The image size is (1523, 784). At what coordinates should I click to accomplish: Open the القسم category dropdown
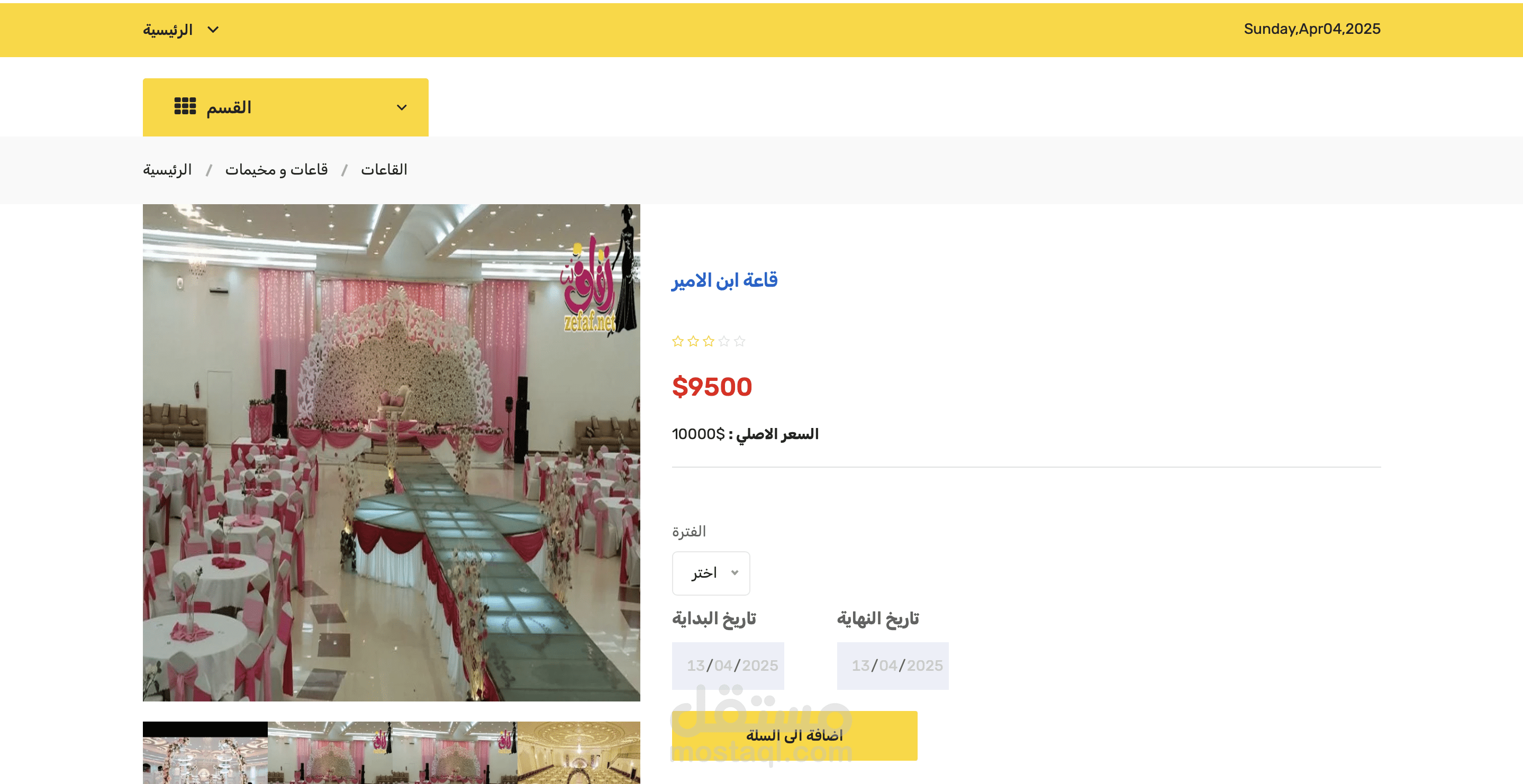pyautogui.click(x=286, y=107)
